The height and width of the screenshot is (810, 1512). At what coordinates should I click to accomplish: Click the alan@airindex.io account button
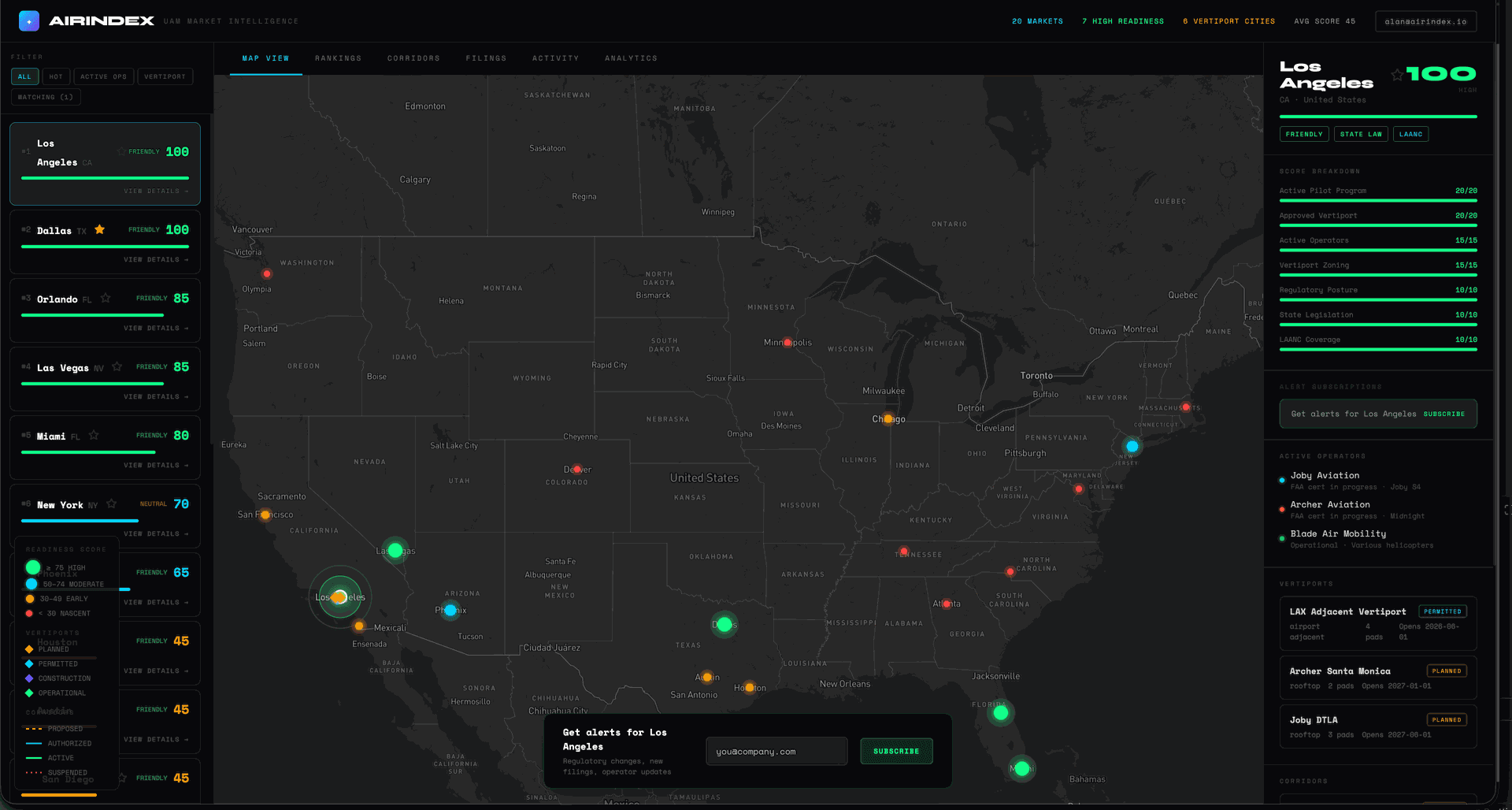click(1425, 21)
